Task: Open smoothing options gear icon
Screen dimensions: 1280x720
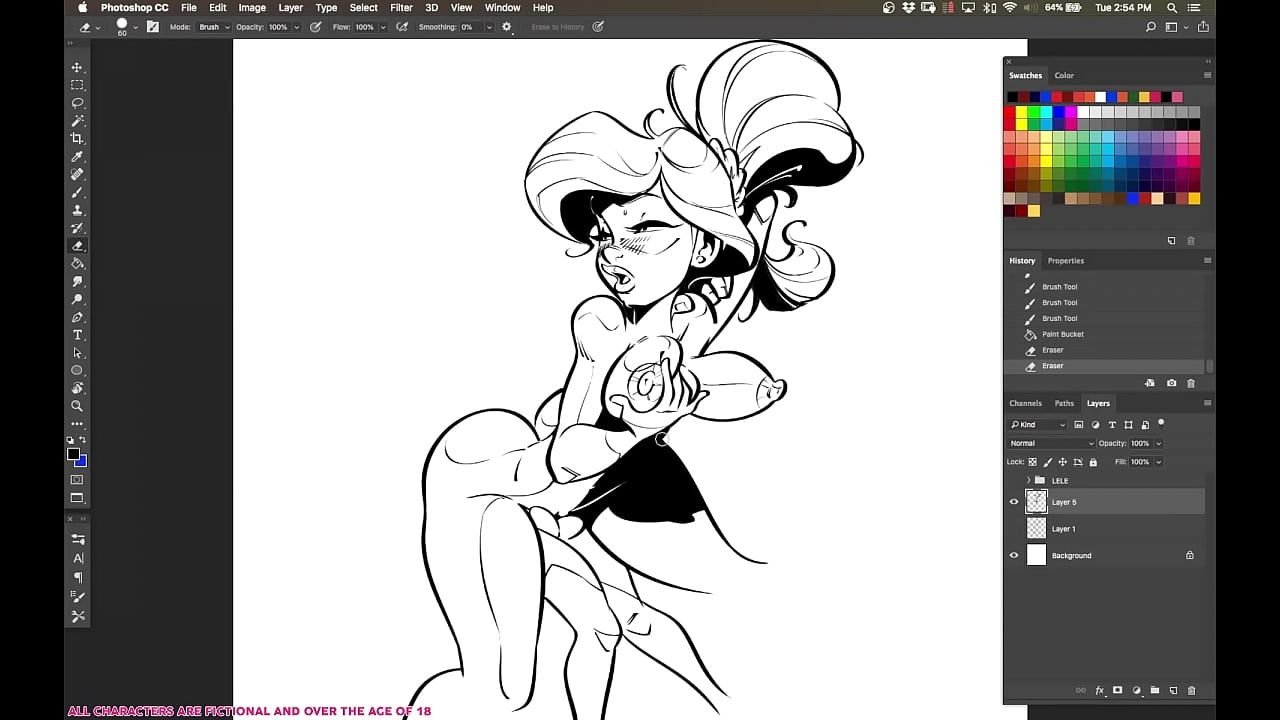Action: [x=507, y=27]
